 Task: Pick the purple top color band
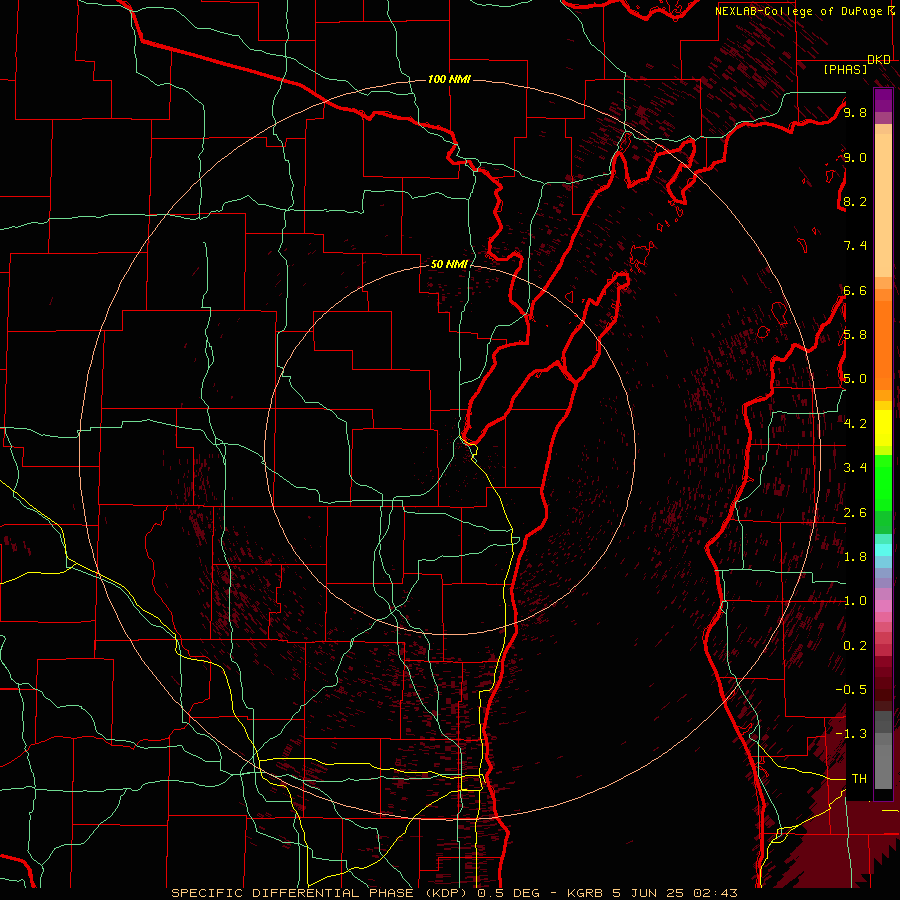[883, 100]
